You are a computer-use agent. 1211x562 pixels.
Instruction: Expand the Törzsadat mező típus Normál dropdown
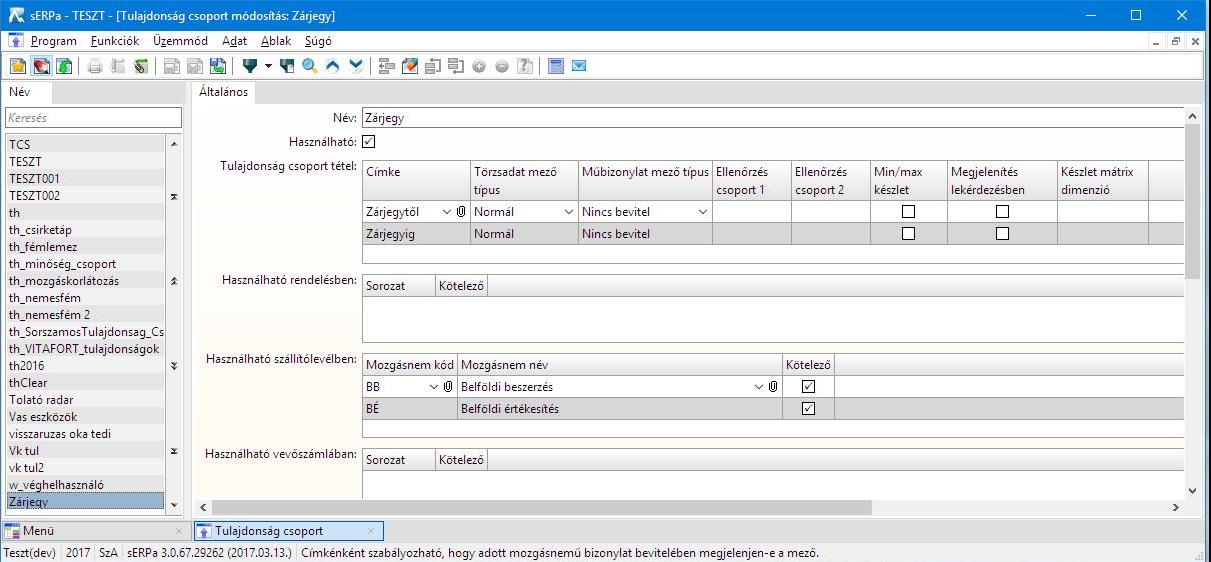click(x=569, y=212)
